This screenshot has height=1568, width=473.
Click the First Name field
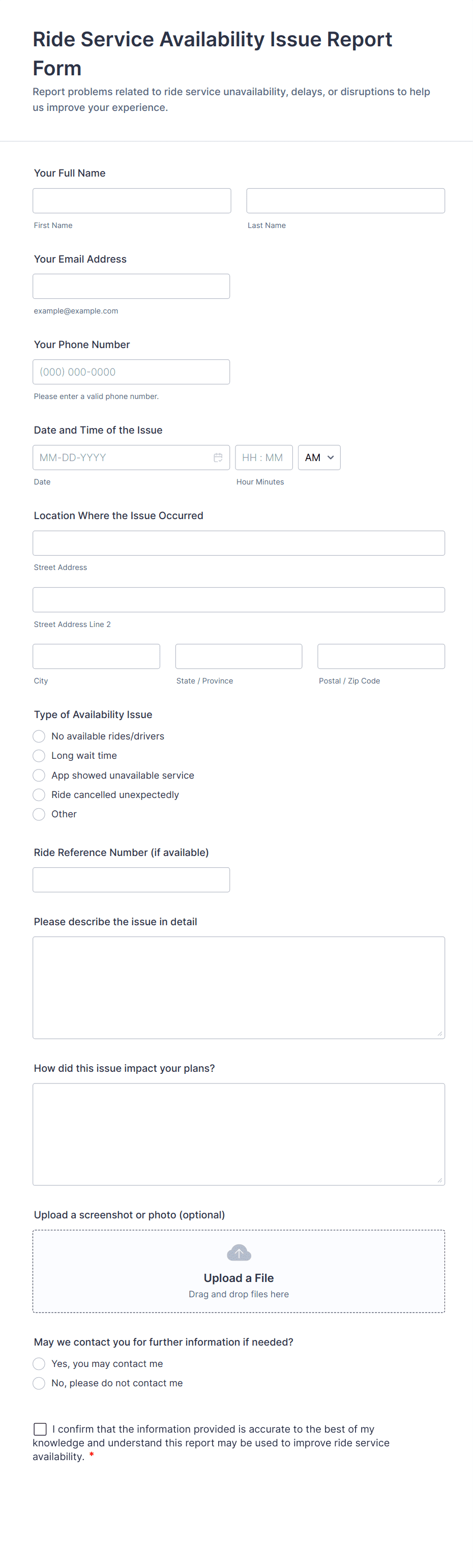point(131,200)
